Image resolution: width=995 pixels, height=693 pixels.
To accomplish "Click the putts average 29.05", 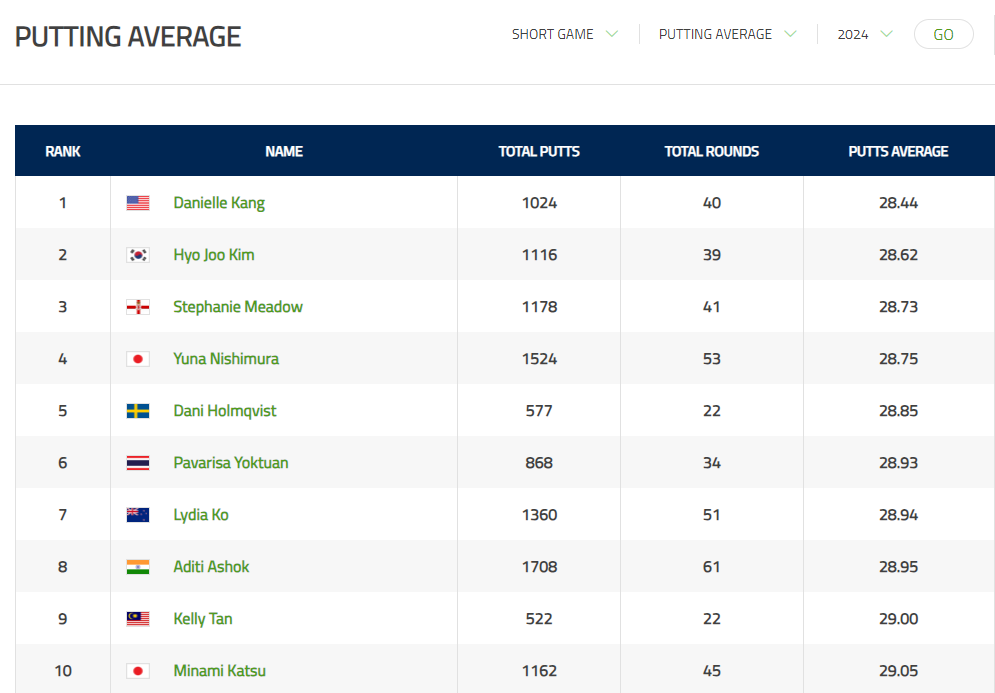I will coord(899,671).
